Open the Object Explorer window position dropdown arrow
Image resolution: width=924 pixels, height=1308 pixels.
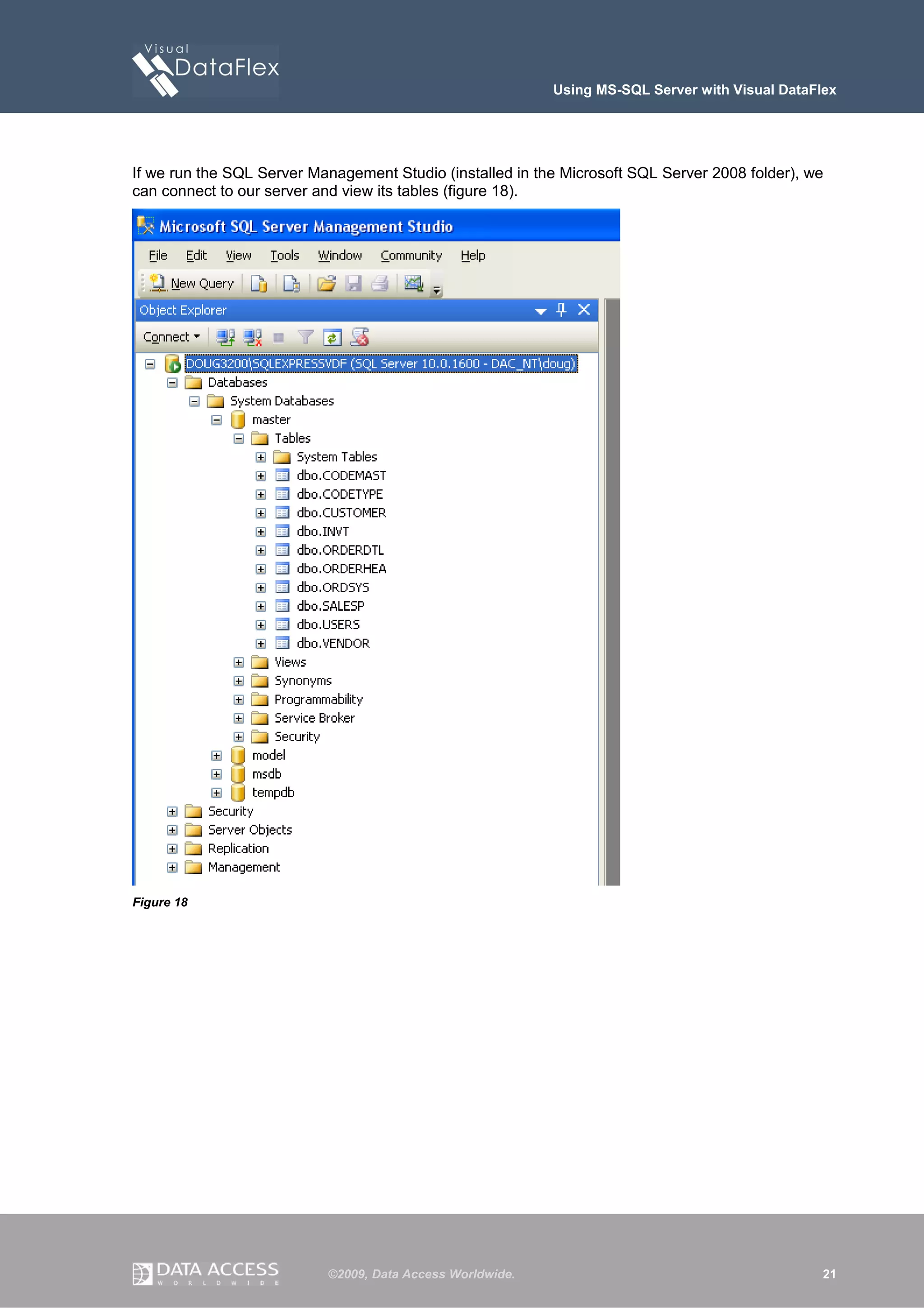(541, 311)
